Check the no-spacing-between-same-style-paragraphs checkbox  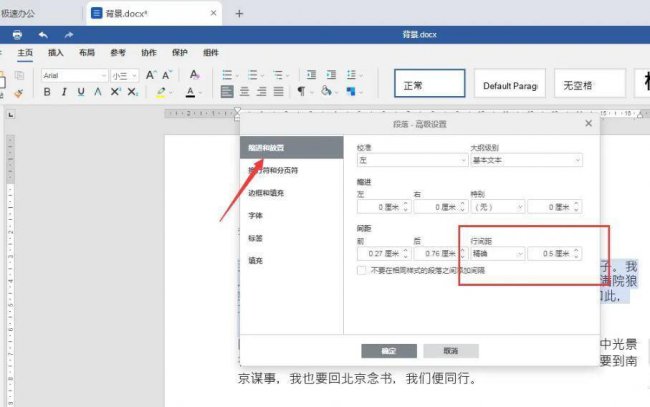coord(361,270)
